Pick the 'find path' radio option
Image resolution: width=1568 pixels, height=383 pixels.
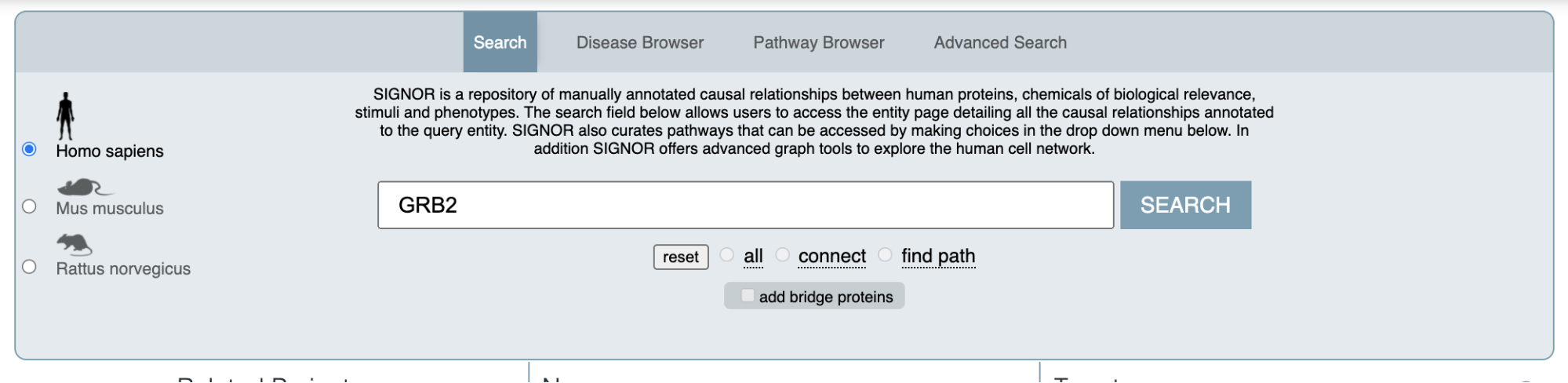coord(885,254)
